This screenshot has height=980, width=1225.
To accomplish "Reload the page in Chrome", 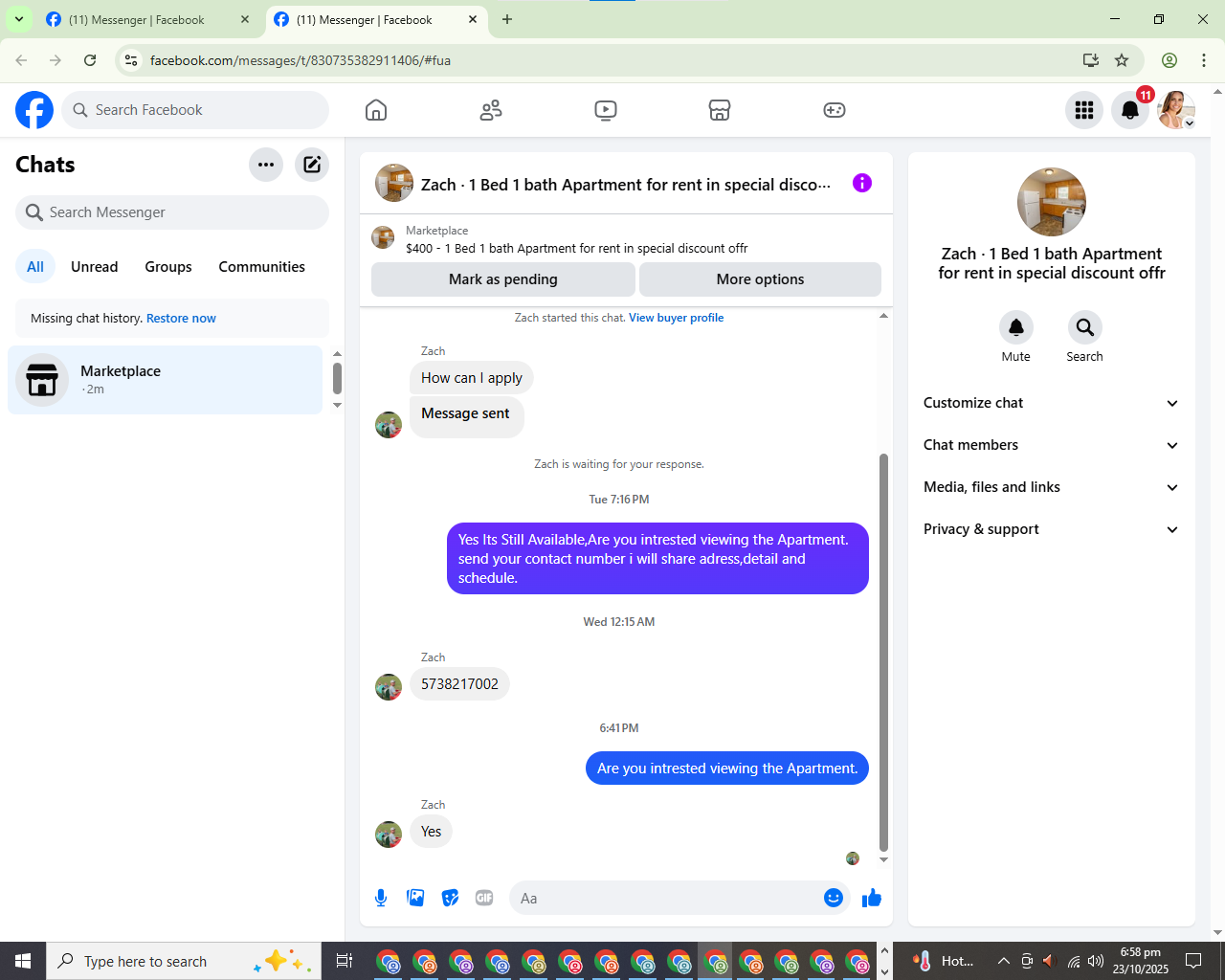I will pos(90,60).
